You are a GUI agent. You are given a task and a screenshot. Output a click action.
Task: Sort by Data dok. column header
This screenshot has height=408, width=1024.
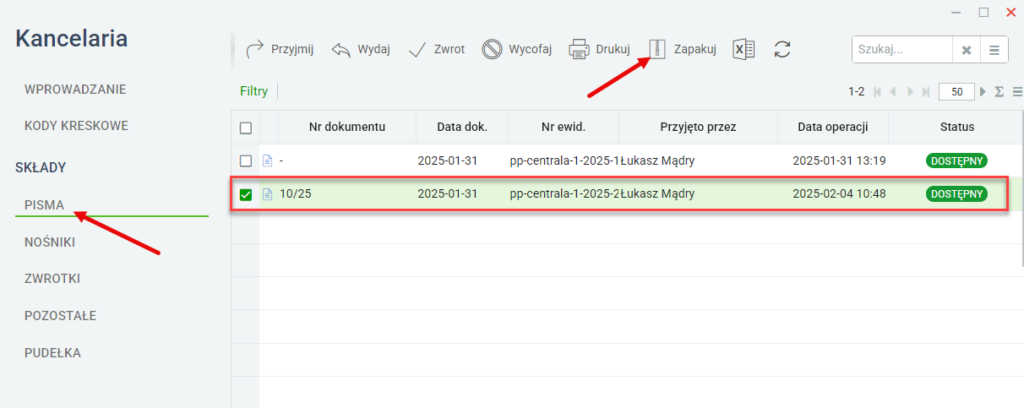[x=462, y=127]
